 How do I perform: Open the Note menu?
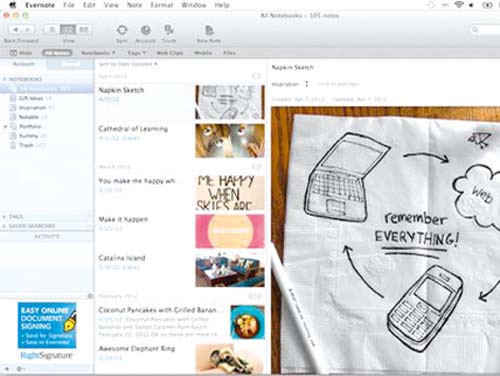(x=134, y=5)
